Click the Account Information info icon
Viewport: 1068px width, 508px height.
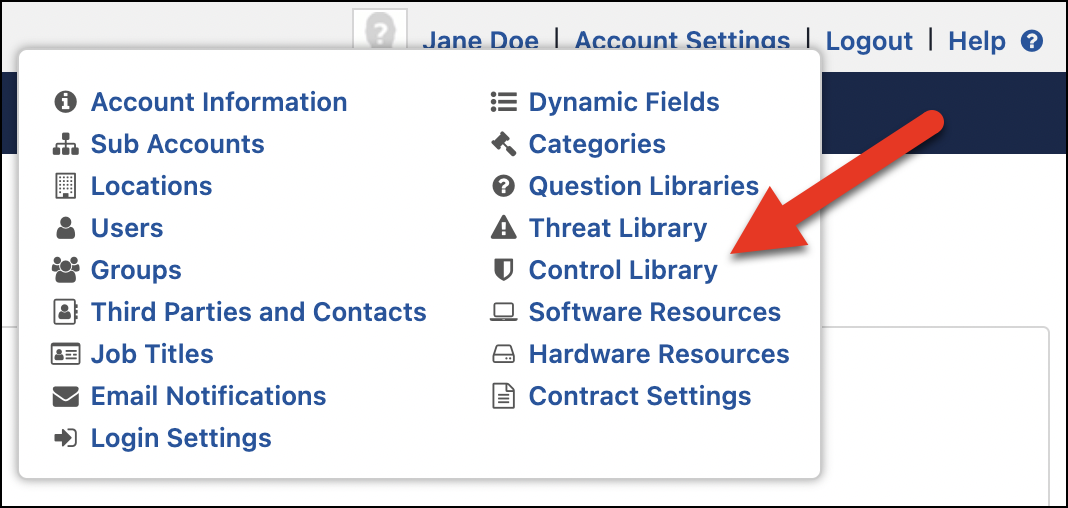pos(65,102)
